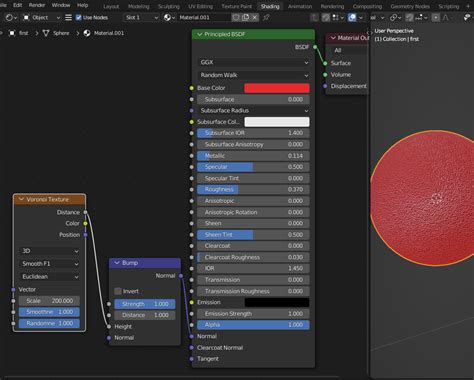Viewport: 474px width, 380px height.
Task: Open the Slot 1 dropdown
Action: [141, 17]
